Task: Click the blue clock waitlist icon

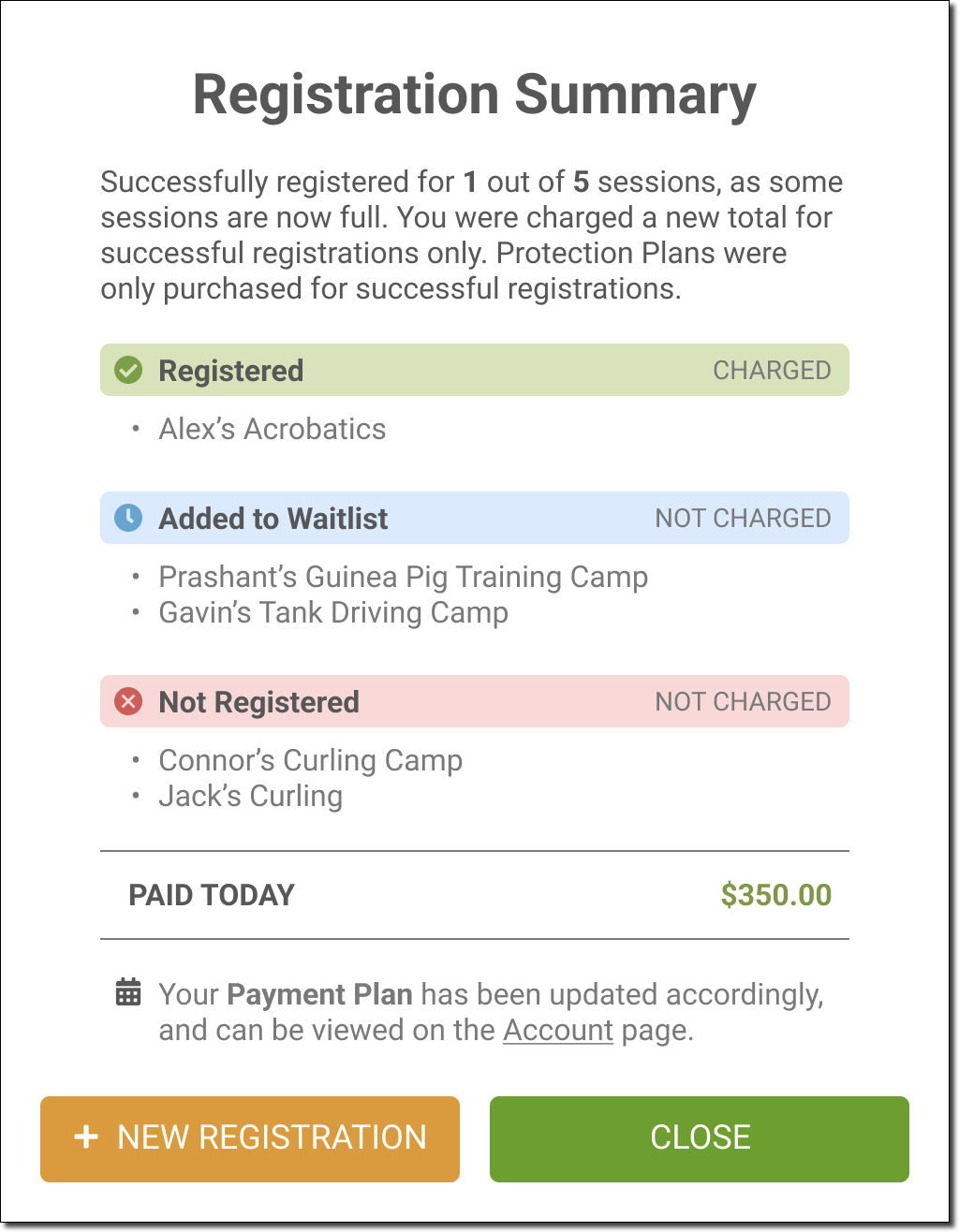Action: tap(127, 518)
